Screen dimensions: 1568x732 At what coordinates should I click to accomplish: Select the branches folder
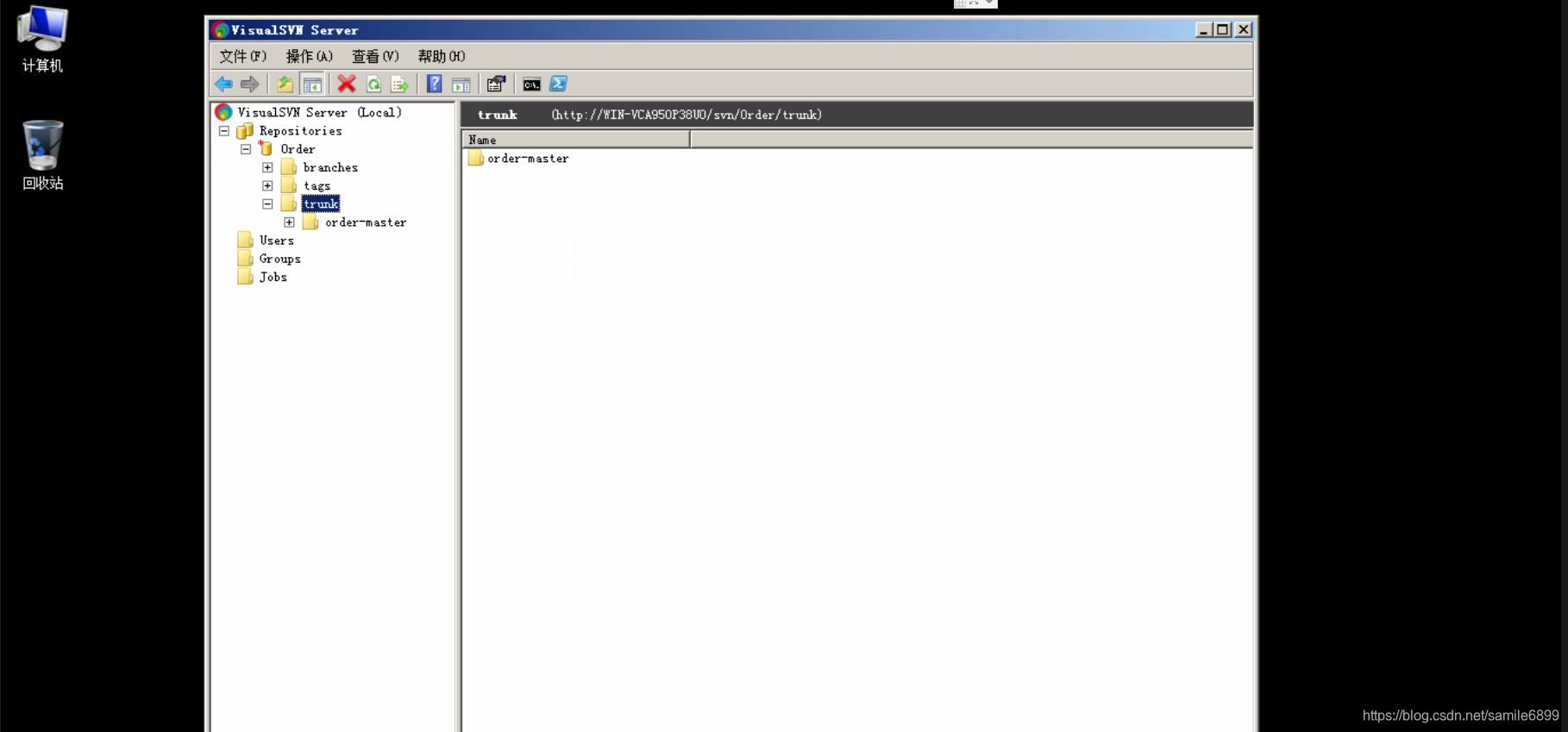point(330,167)
